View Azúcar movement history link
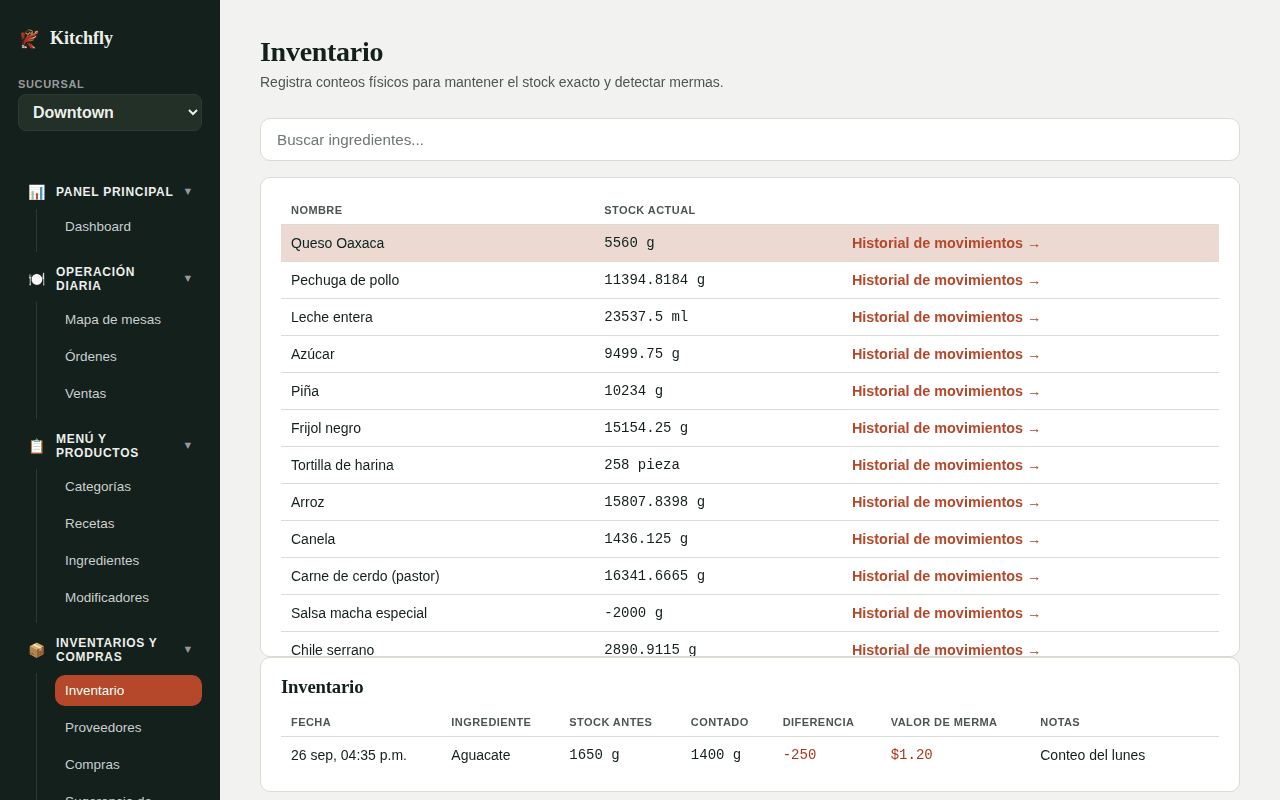The height and width of the screenshot is (800, 1280). (946, 354)
